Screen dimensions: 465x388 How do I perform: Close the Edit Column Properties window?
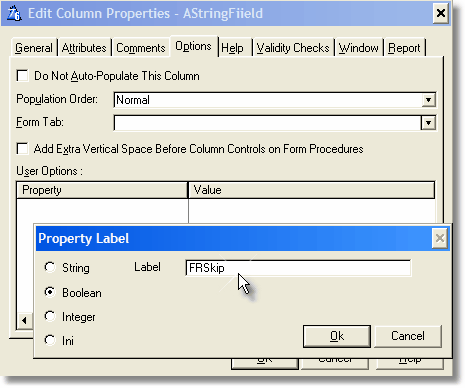click(441, 13)
